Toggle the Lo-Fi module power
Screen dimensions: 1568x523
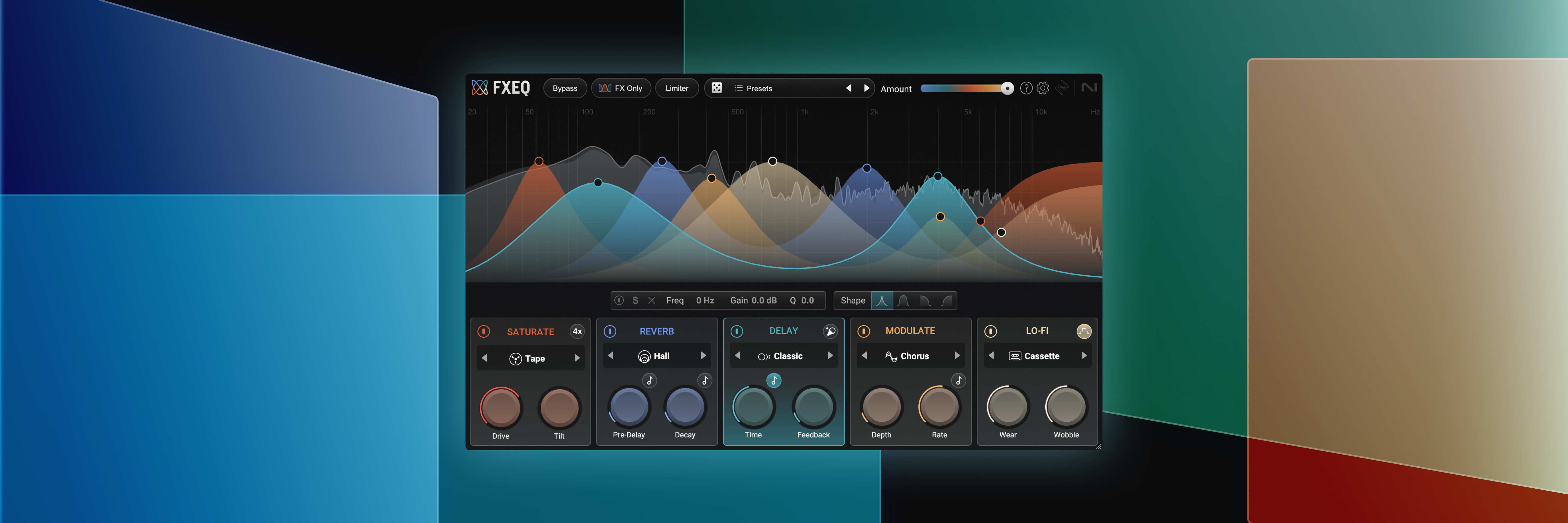click(x=990, y=331)
